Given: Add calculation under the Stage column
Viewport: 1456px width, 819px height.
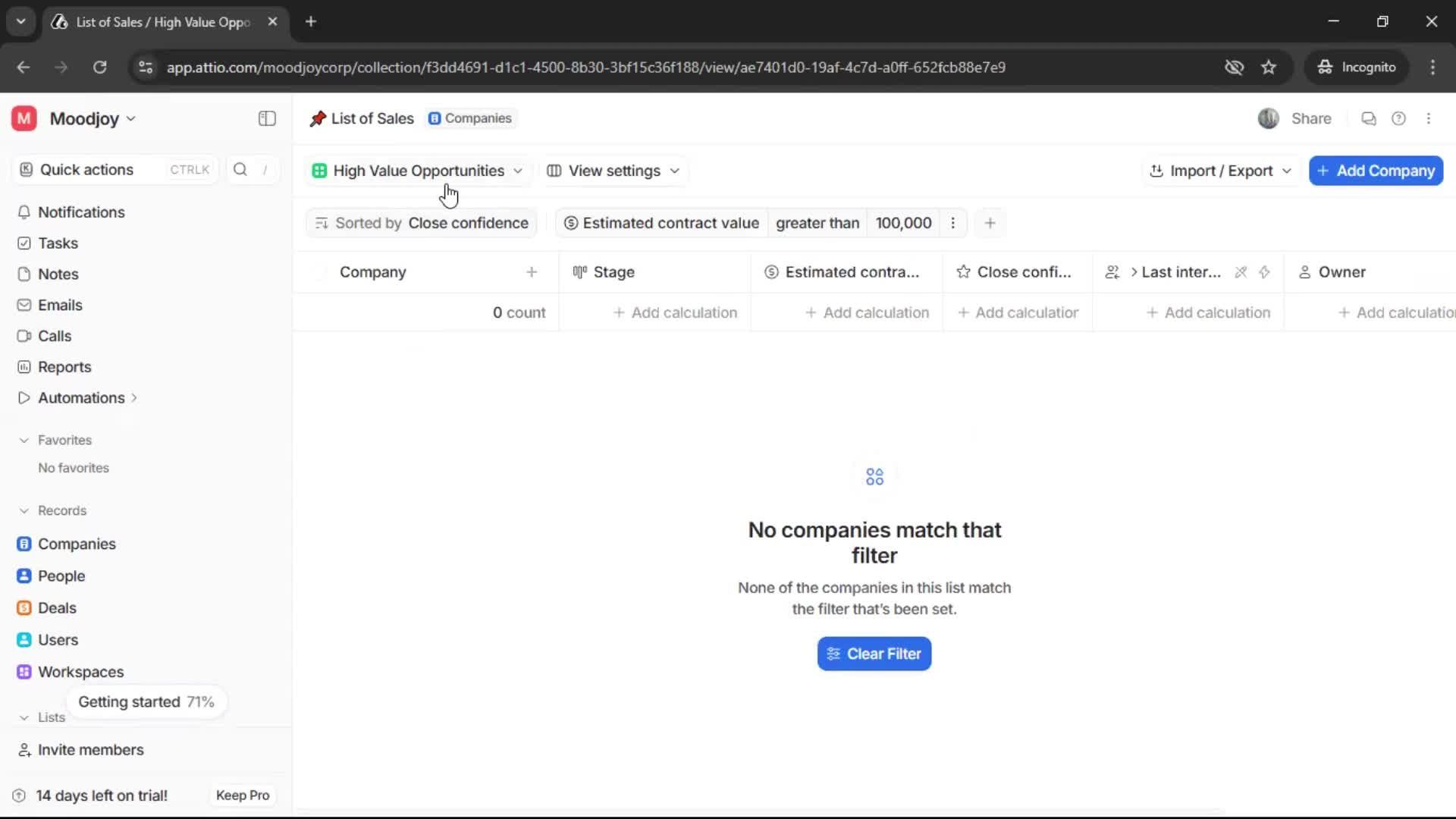Looking at the screenshot, I should pos(674,312).
